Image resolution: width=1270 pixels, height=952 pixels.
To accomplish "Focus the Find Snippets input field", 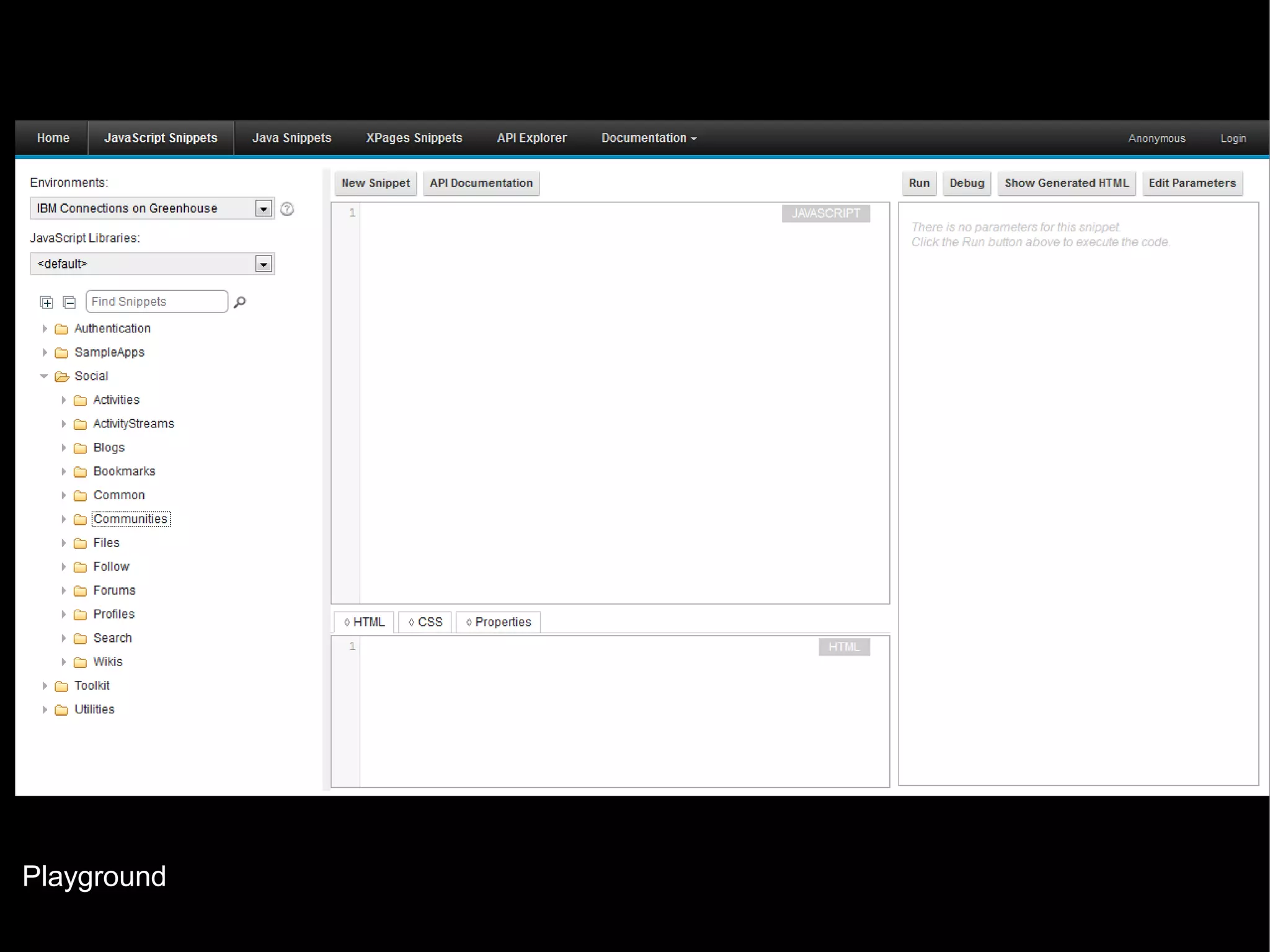I will coord(156,301).
